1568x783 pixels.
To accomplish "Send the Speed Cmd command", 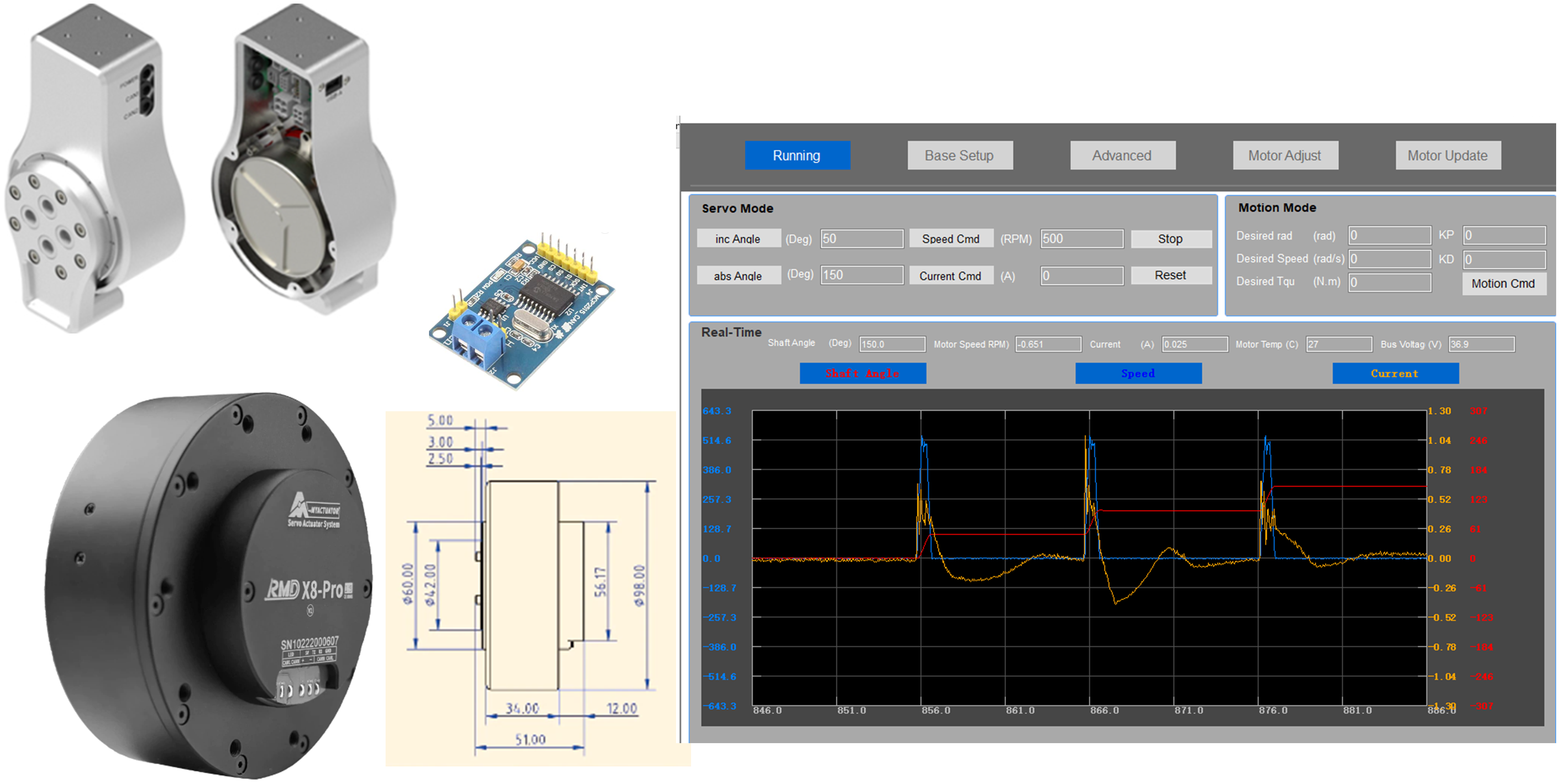I will 951,239.
